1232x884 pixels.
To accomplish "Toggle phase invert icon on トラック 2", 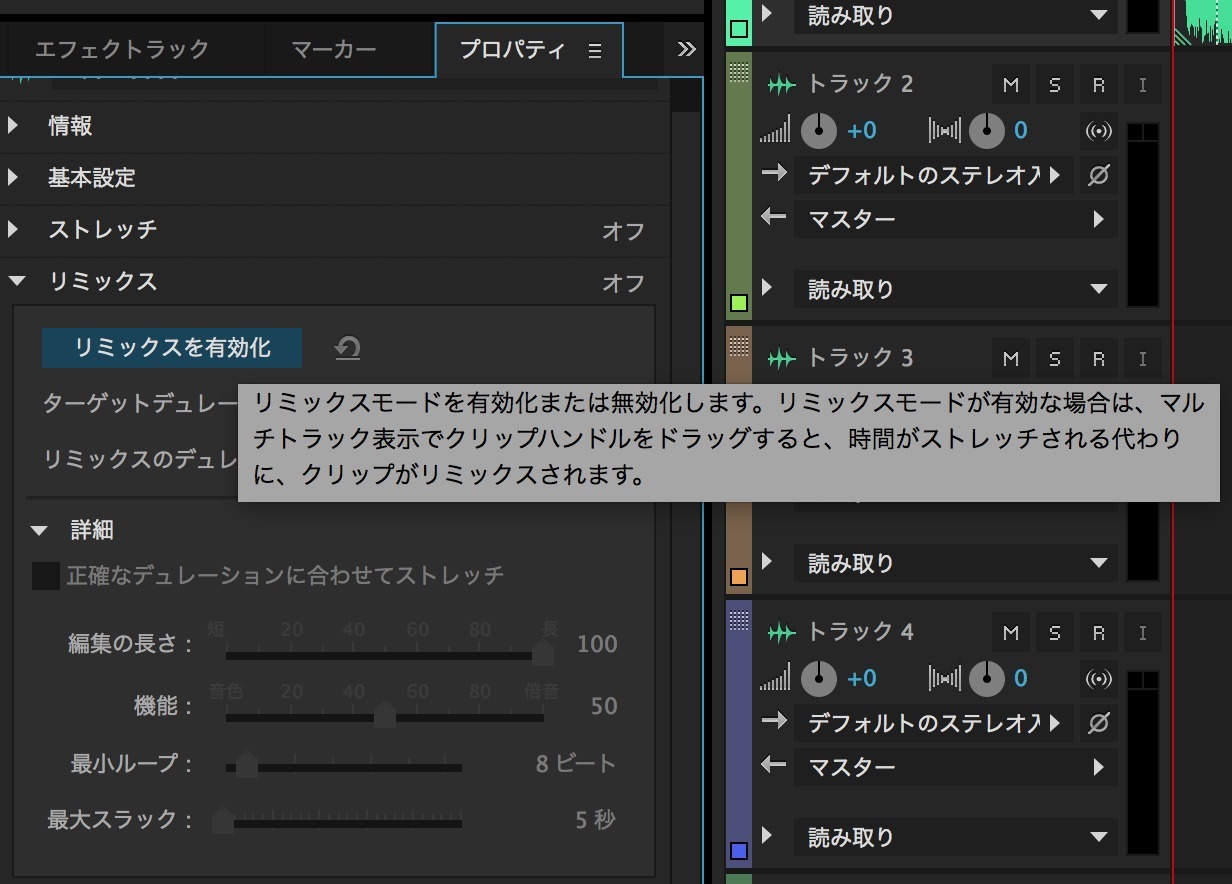I will point(1098,175).
